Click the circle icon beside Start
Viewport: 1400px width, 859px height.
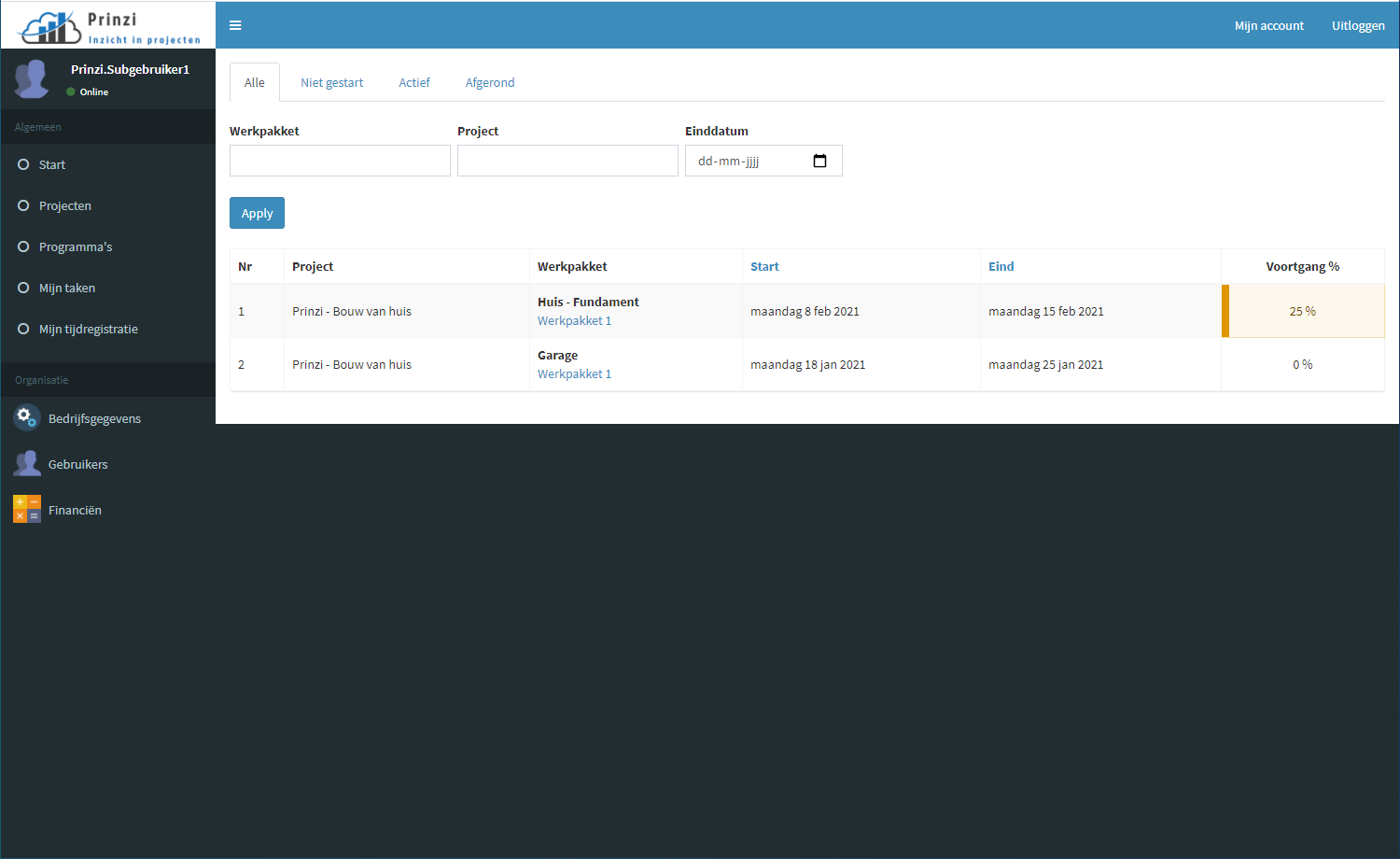point(23,164)
